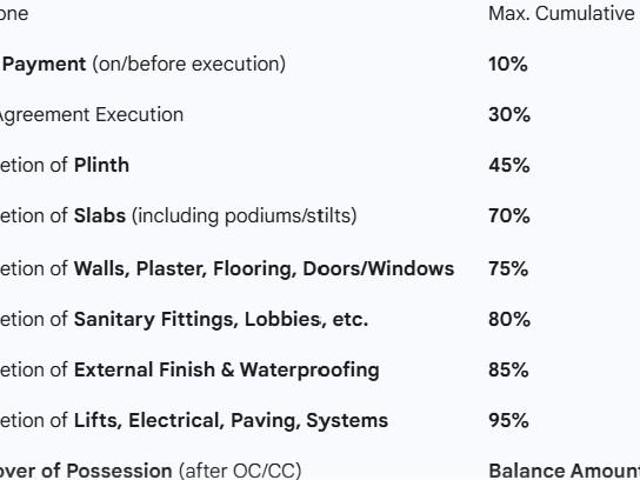This screenshot has width=640, height=480.
Task: Select the Possession (after OC/CC) milestone text
Action: coord(150,470)
